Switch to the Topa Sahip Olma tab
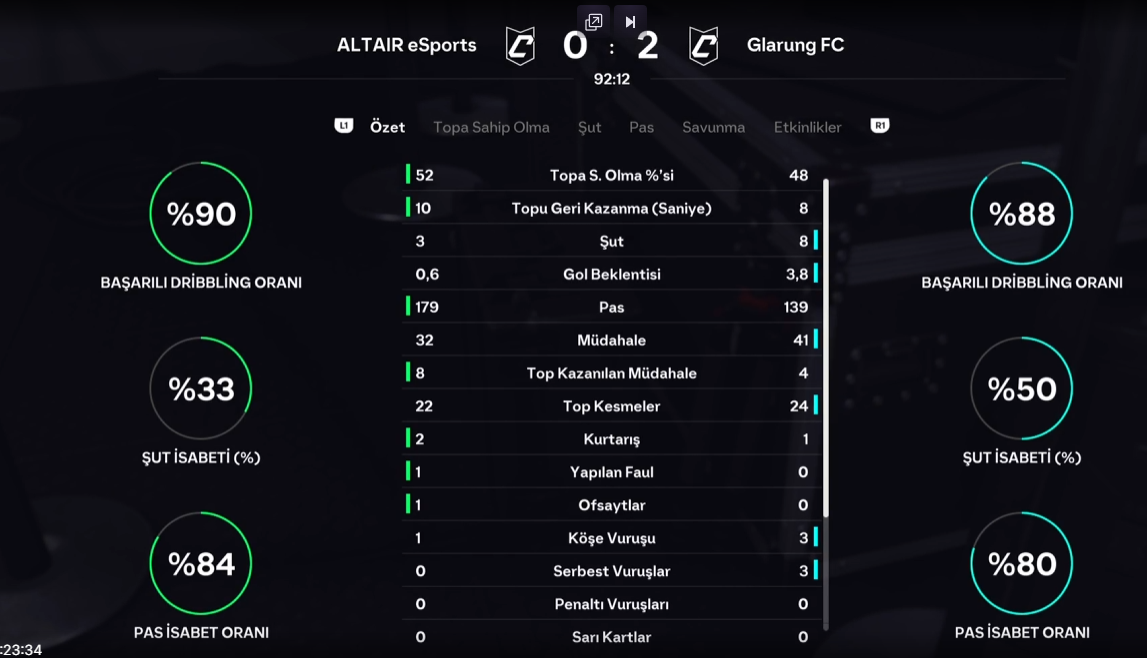This screenshot has height=658, width=1147. point(491,127)
